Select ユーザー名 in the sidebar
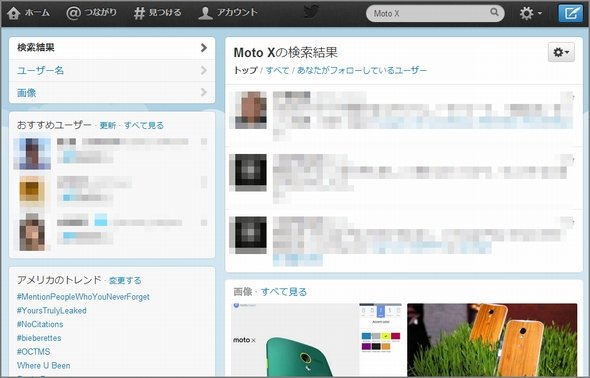Viewport: 590px width, 378px height. 112,70
